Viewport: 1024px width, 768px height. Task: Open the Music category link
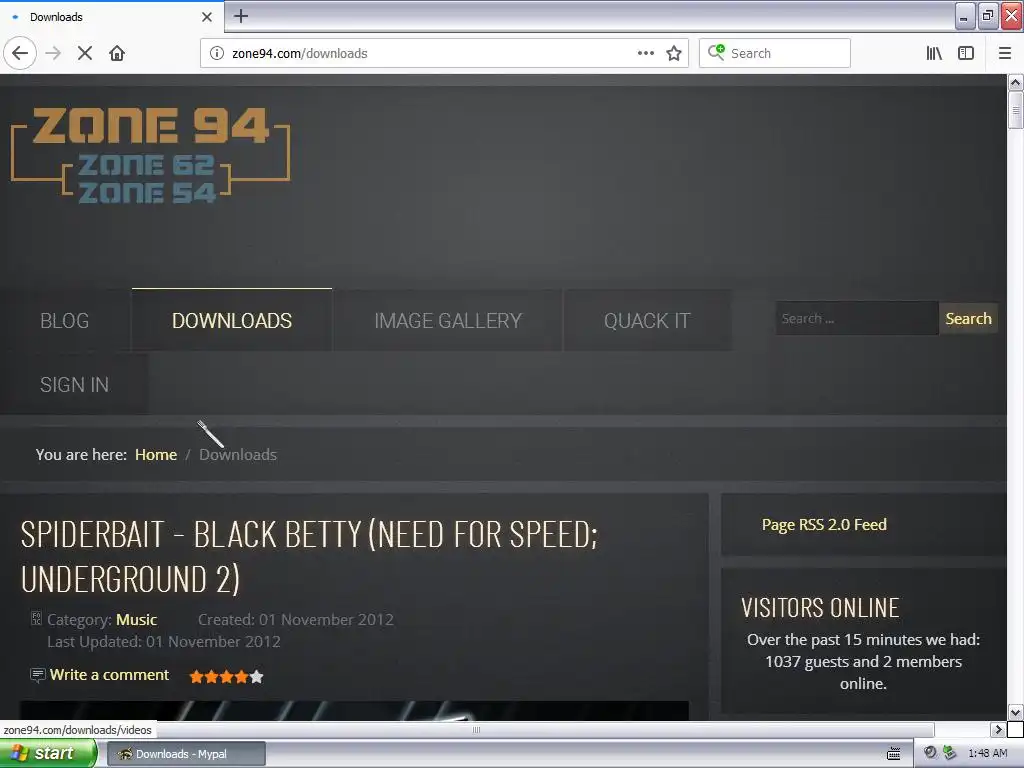point(136,620)
